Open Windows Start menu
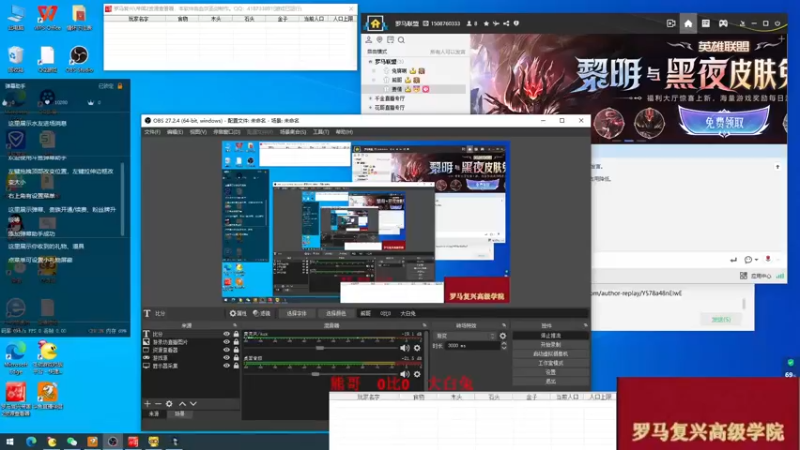Image resolution: width=800 pixels, height=450 pixels. (10, 441)
